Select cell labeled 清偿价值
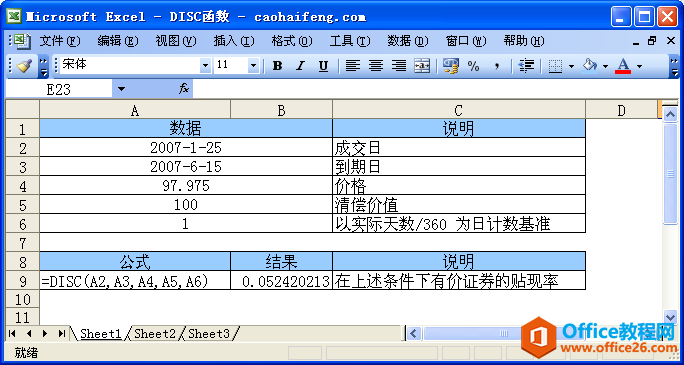 458,204
